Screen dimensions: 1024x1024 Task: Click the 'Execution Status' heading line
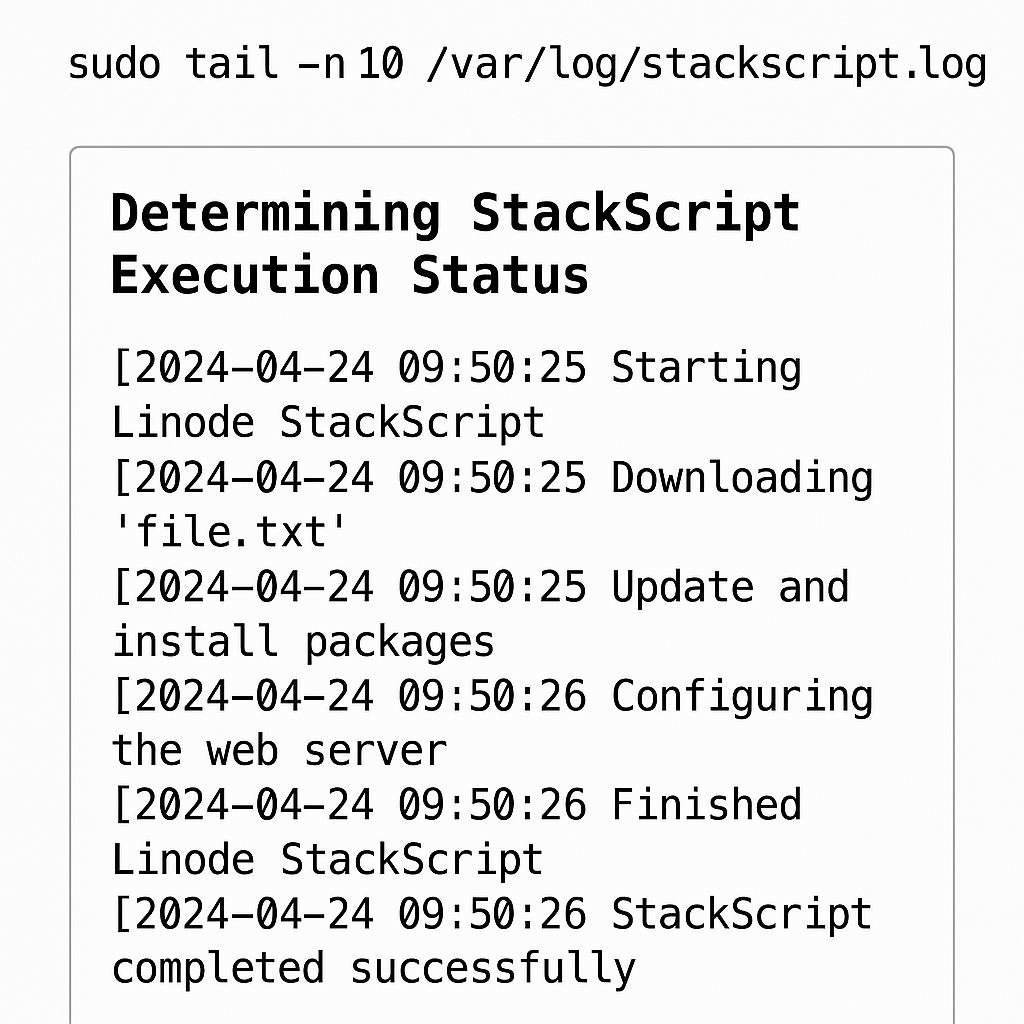pyautogui.click(x=350, y=276)
